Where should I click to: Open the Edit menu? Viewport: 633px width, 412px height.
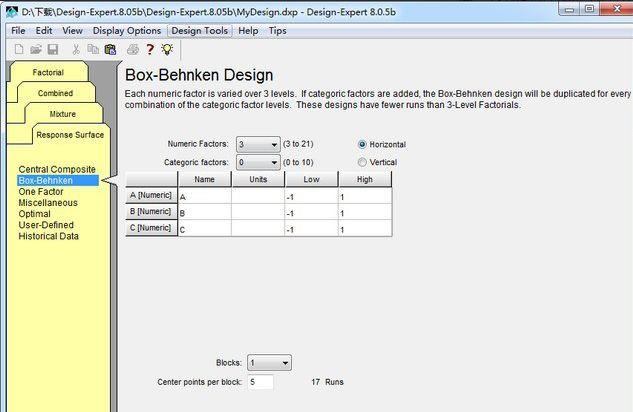point(44,31)
